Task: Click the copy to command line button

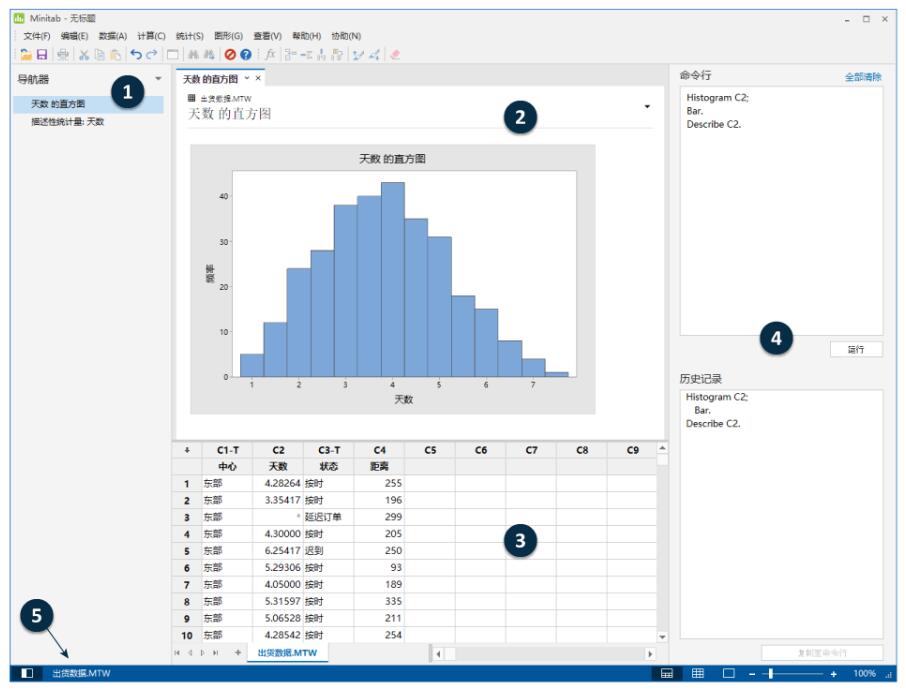Action: click(x=822, y=653)
